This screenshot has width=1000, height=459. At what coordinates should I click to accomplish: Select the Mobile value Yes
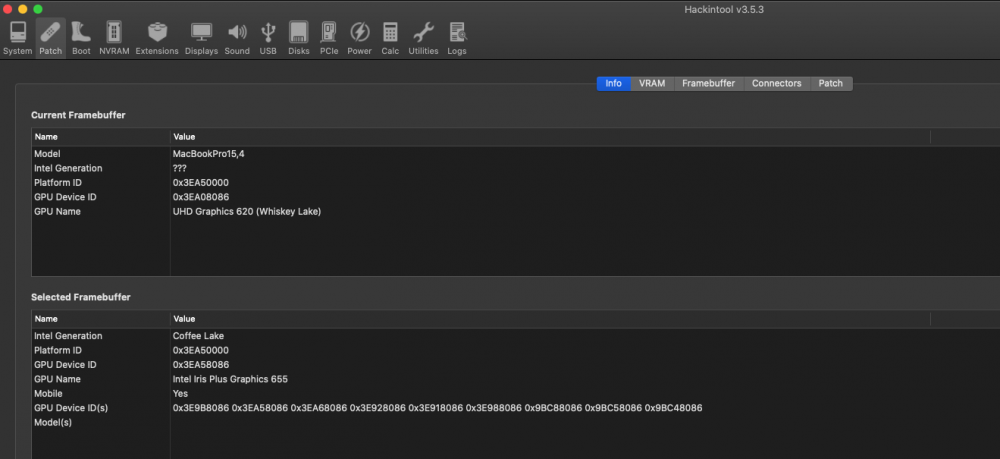(180, 394)
